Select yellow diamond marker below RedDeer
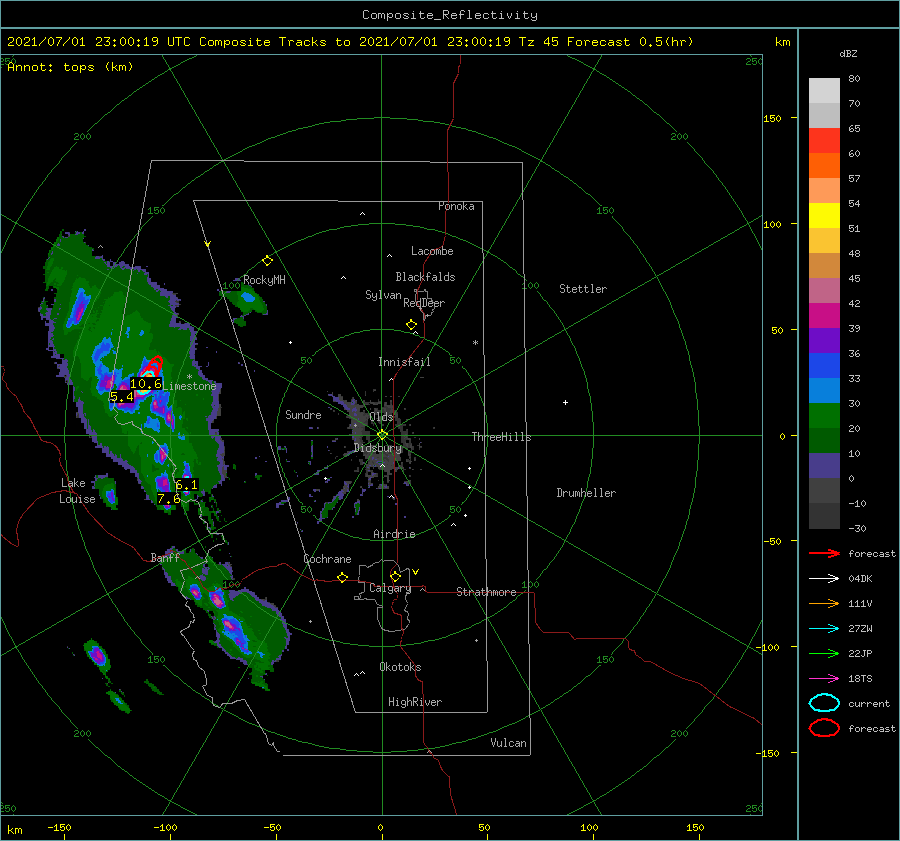 click(411, 325)
